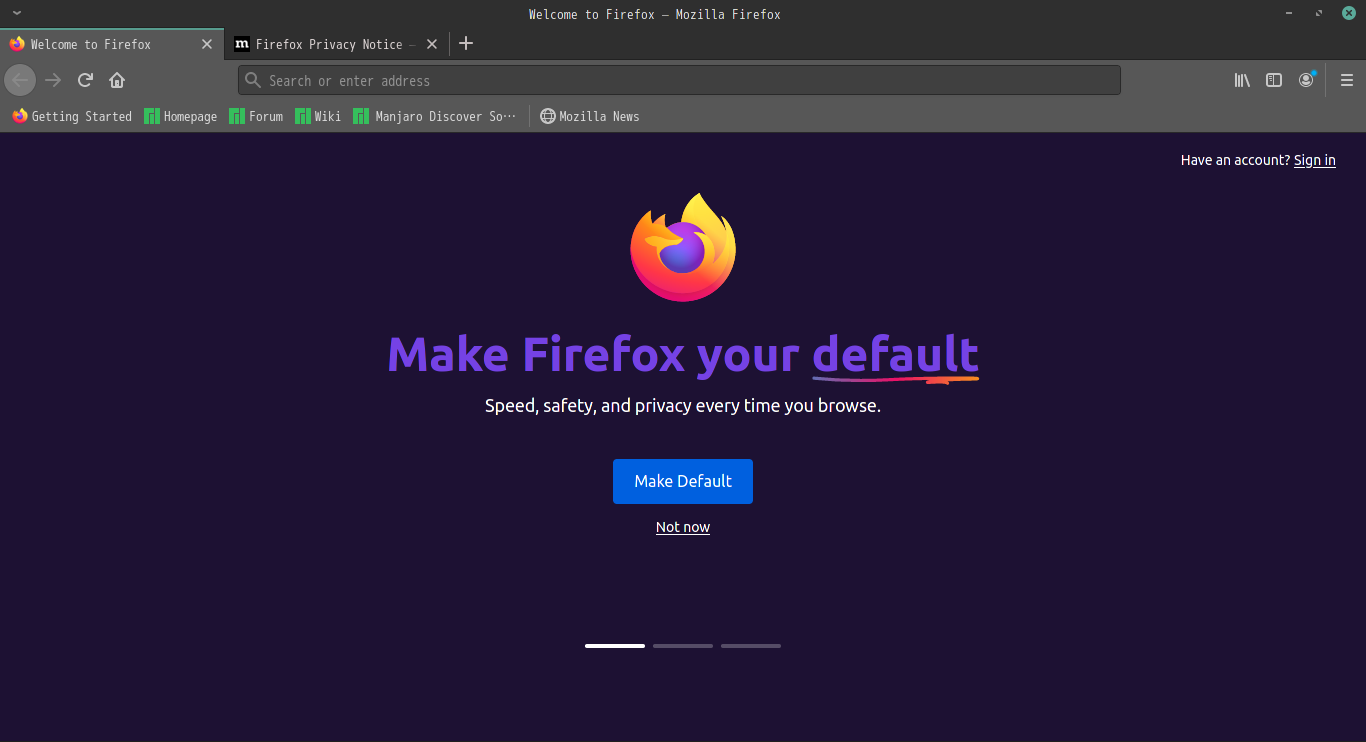
Task: Click the Sign in link
Action: coord(1315,160)
